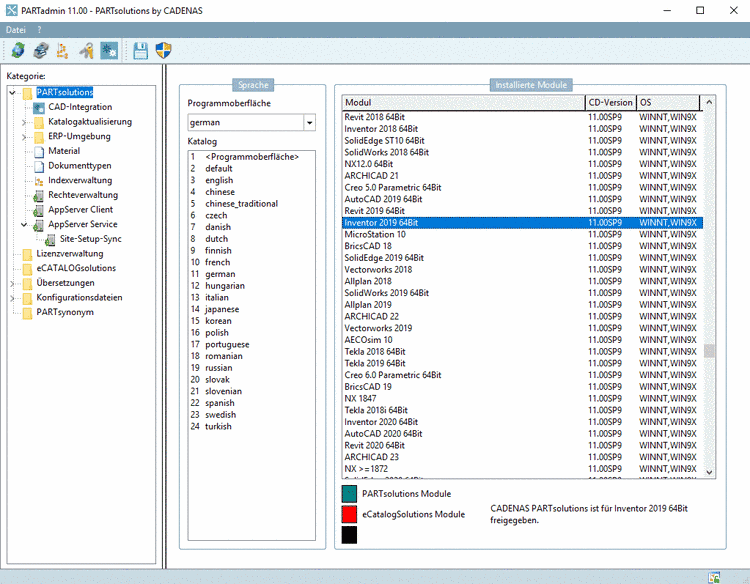Click the blue-yellow shield admin icon
The image size is (750, 584).
coord(164,50)
